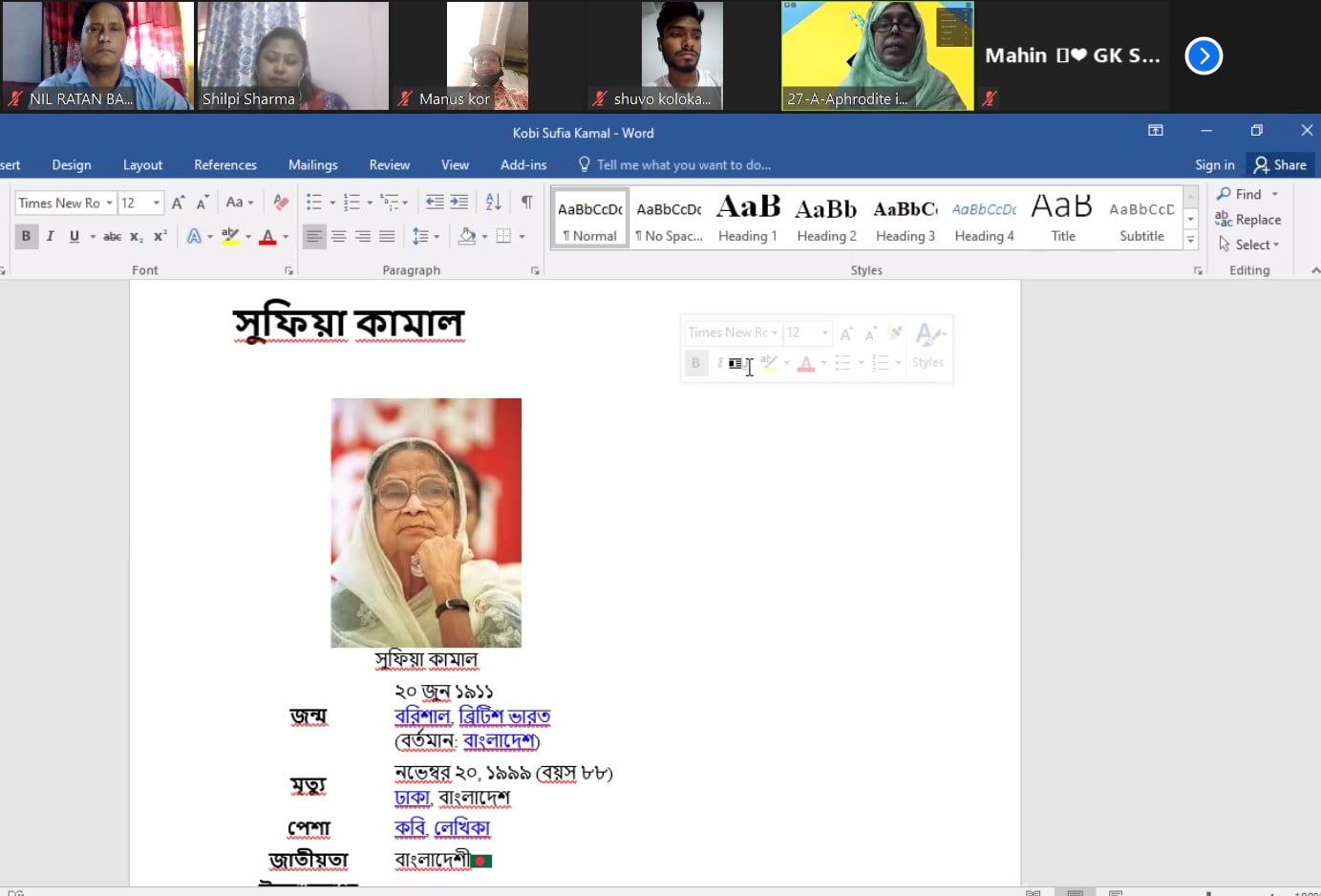Image resolution: width=1321 pixels, height=896 pixels.
Task: Click the Replace button
Action: (x=1247, y=220)
